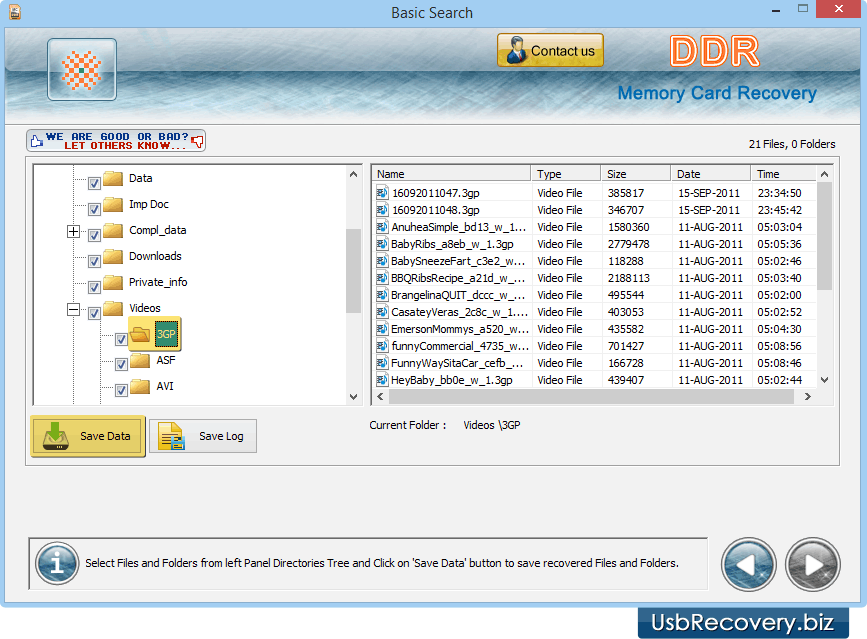The width and height of the screenshot is (867, 639).
Task: Click the thumbs-down feedback icon
Action: (x=198, y=142)
